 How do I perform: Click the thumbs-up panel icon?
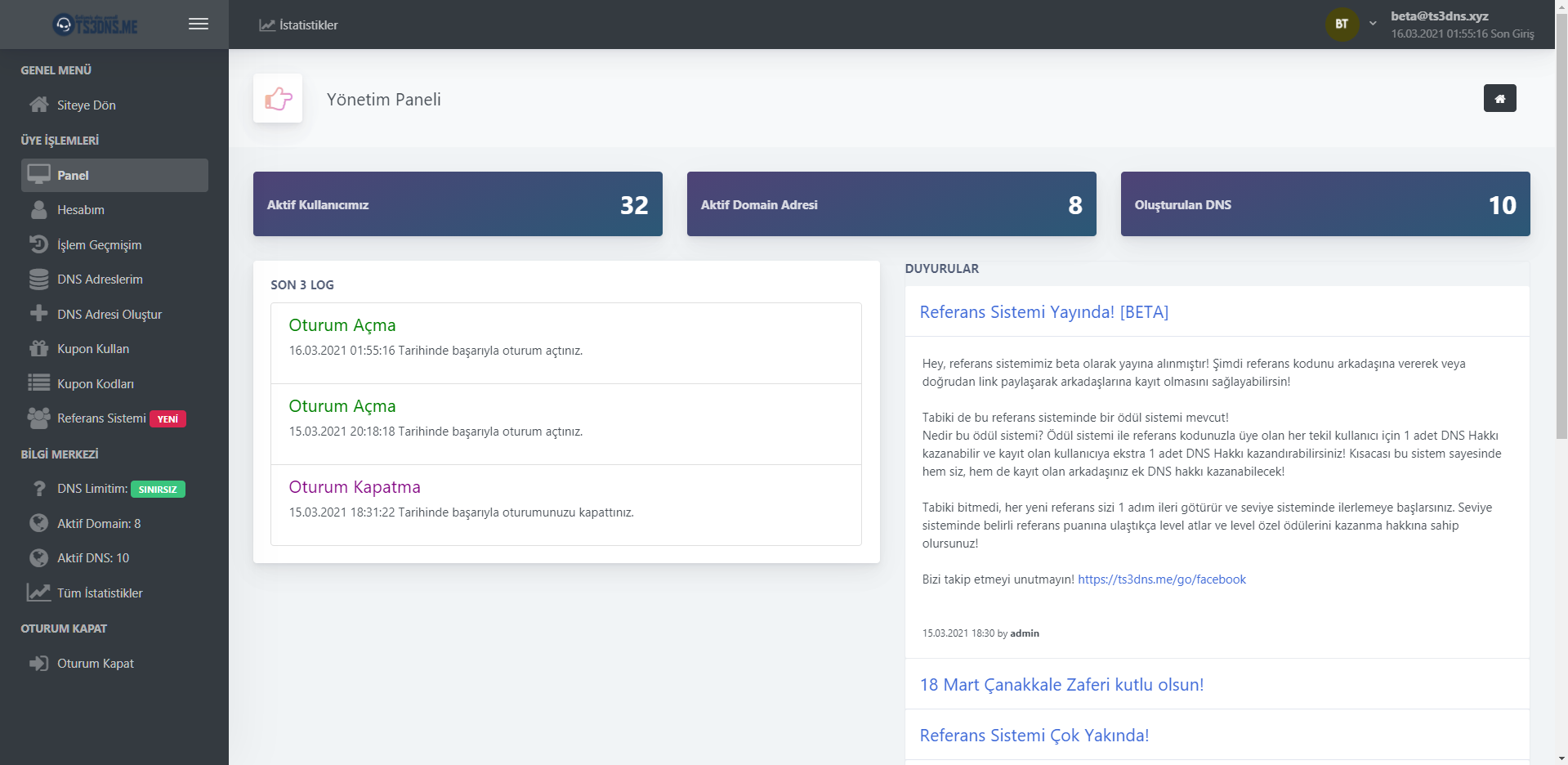click(x=278, y=99)
